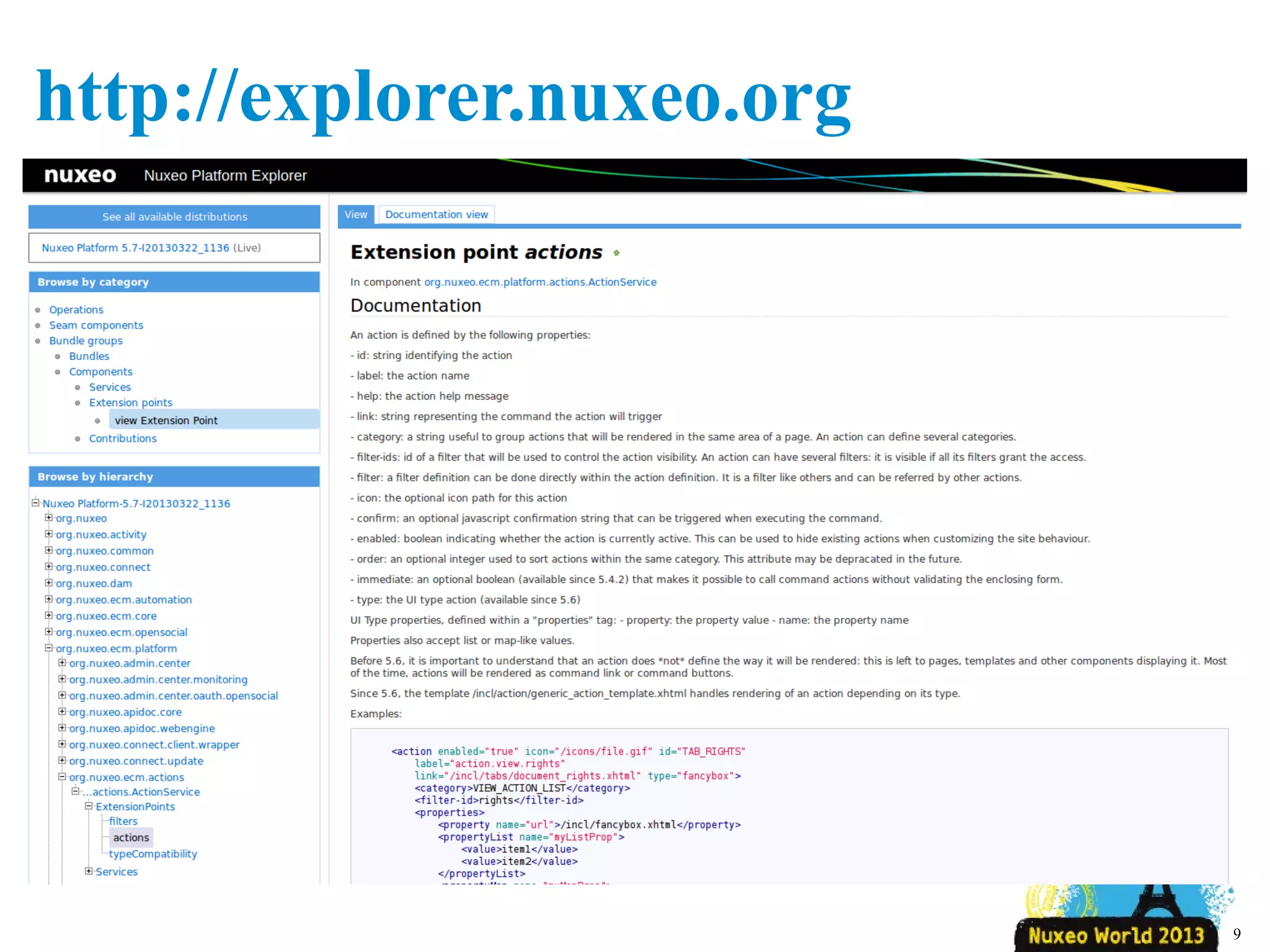Click the Nuxeo World 2013 badge
1270x952 pixels.
tap(1116, 935)
